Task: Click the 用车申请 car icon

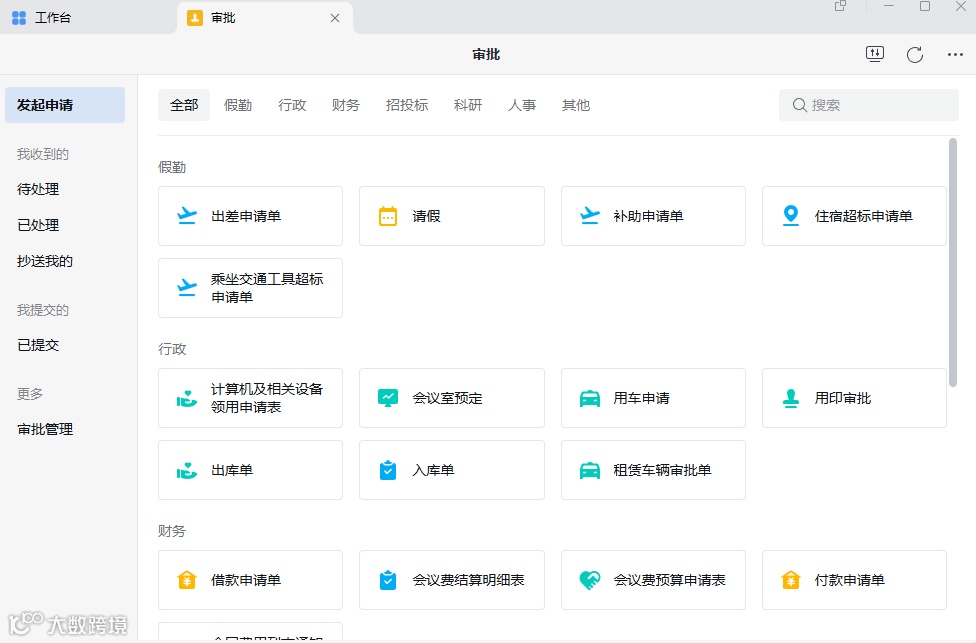Action: tap(589, 398)
